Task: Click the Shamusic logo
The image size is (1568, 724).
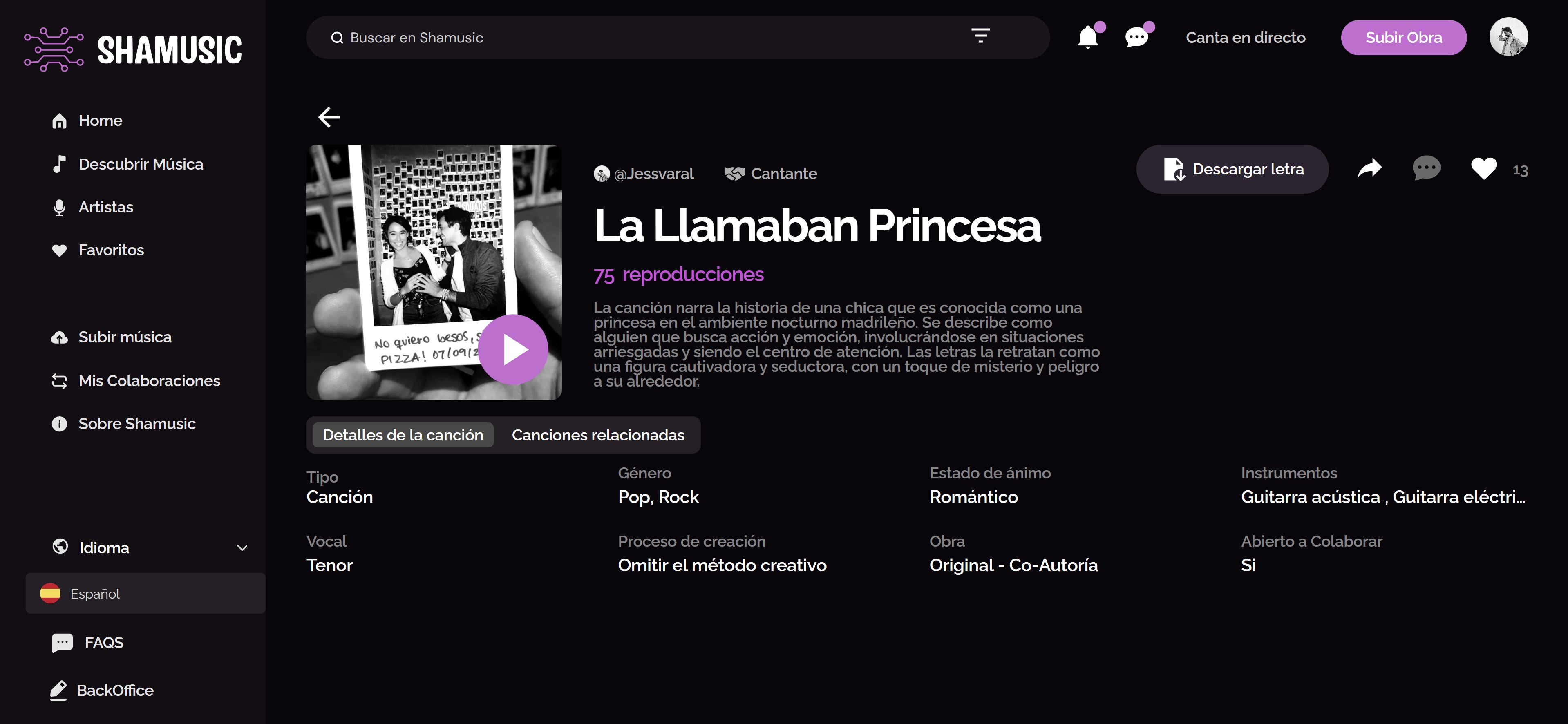Action: coord(133,49)
